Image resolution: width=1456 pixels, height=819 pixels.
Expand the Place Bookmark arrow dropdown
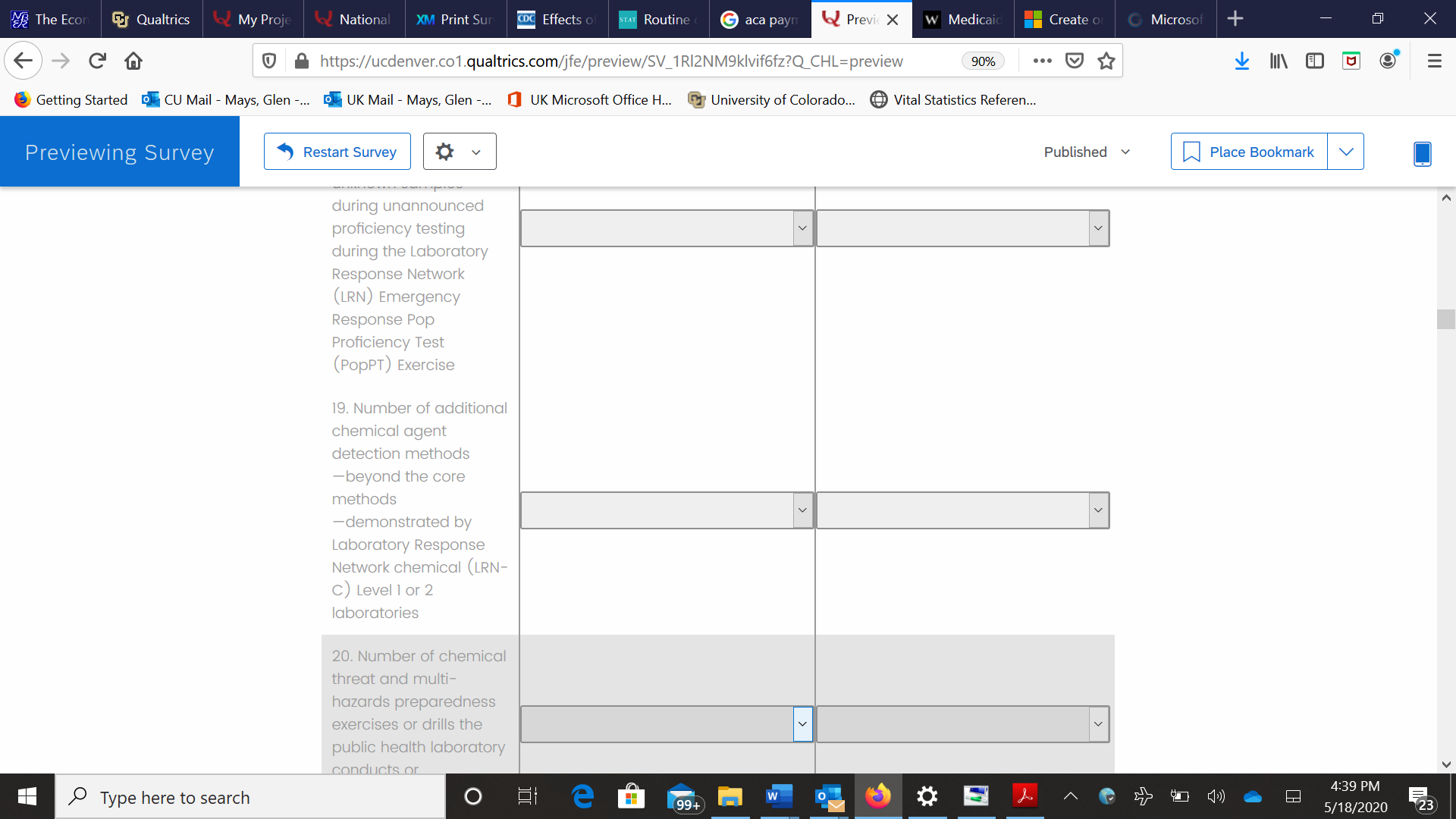pos(1345,152)
